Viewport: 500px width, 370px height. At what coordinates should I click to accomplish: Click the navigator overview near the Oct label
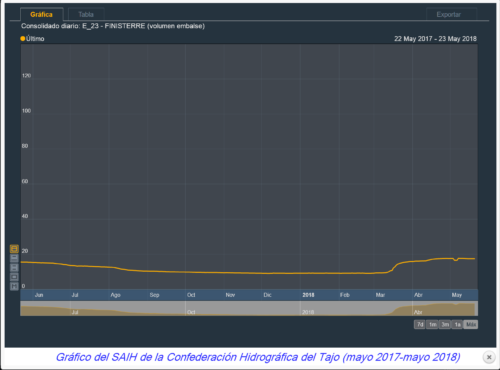tap(191, 312)
